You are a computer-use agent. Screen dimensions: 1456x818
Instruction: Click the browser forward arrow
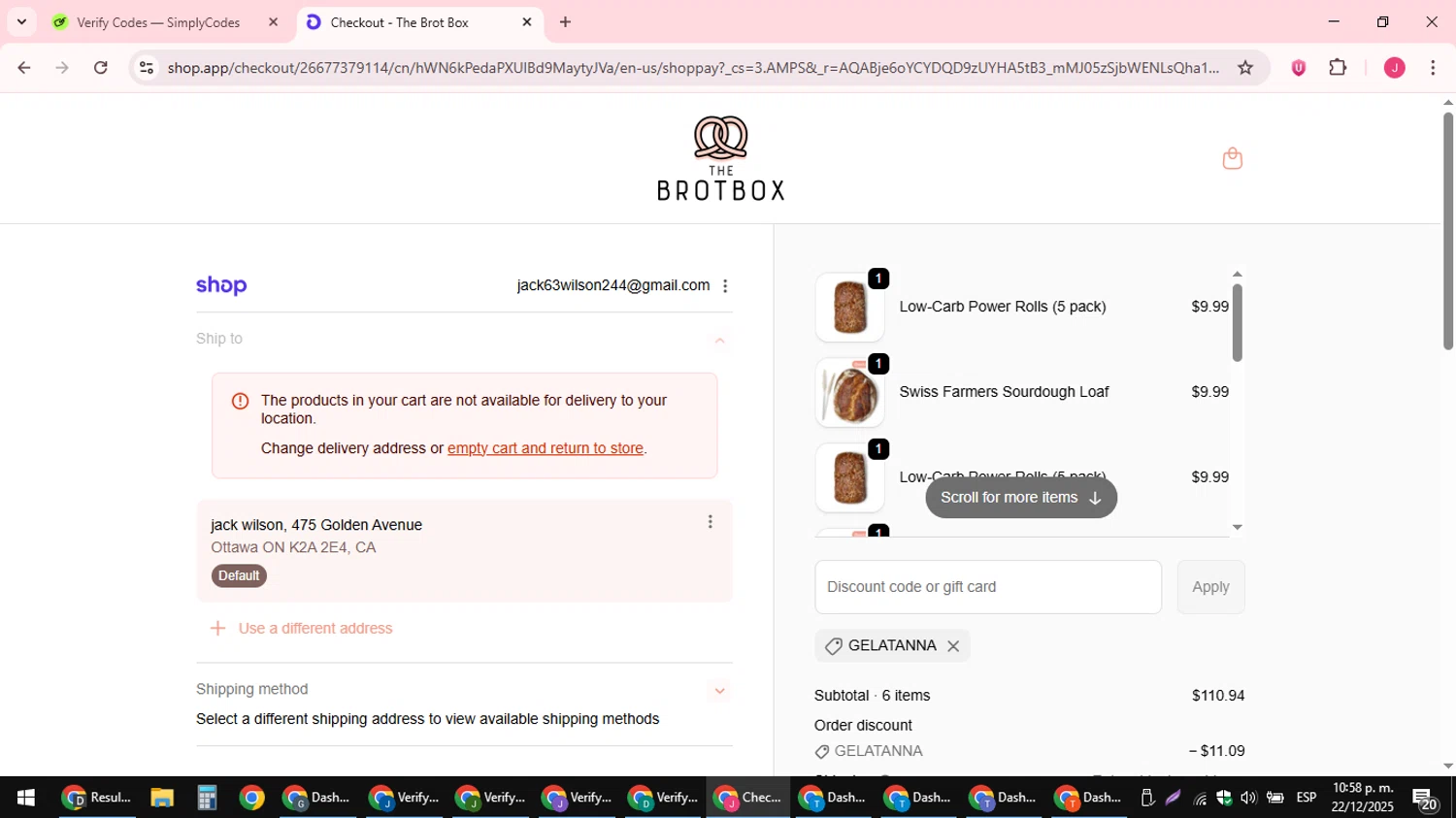click(62, 68)
